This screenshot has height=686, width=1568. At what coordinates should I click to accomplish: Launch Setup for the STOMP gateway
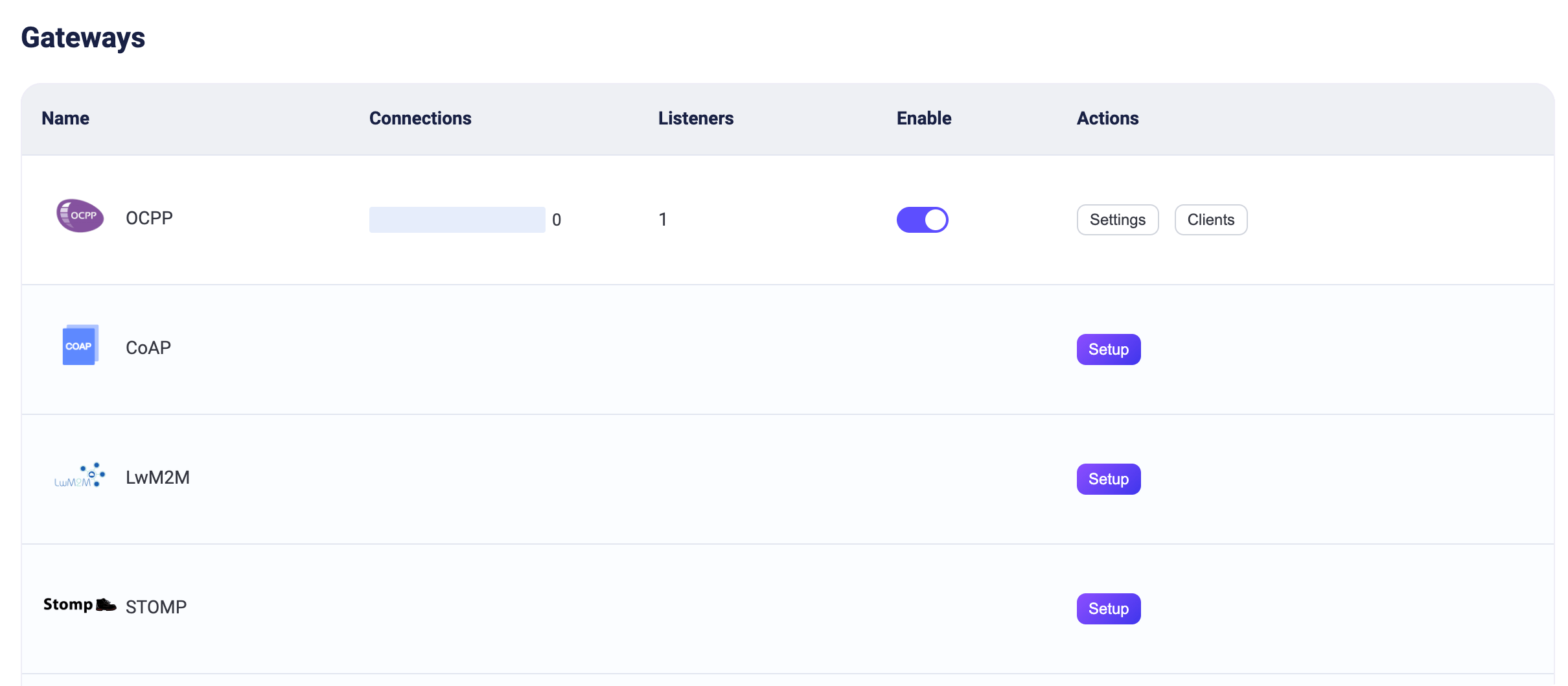tap(1108, 609)
